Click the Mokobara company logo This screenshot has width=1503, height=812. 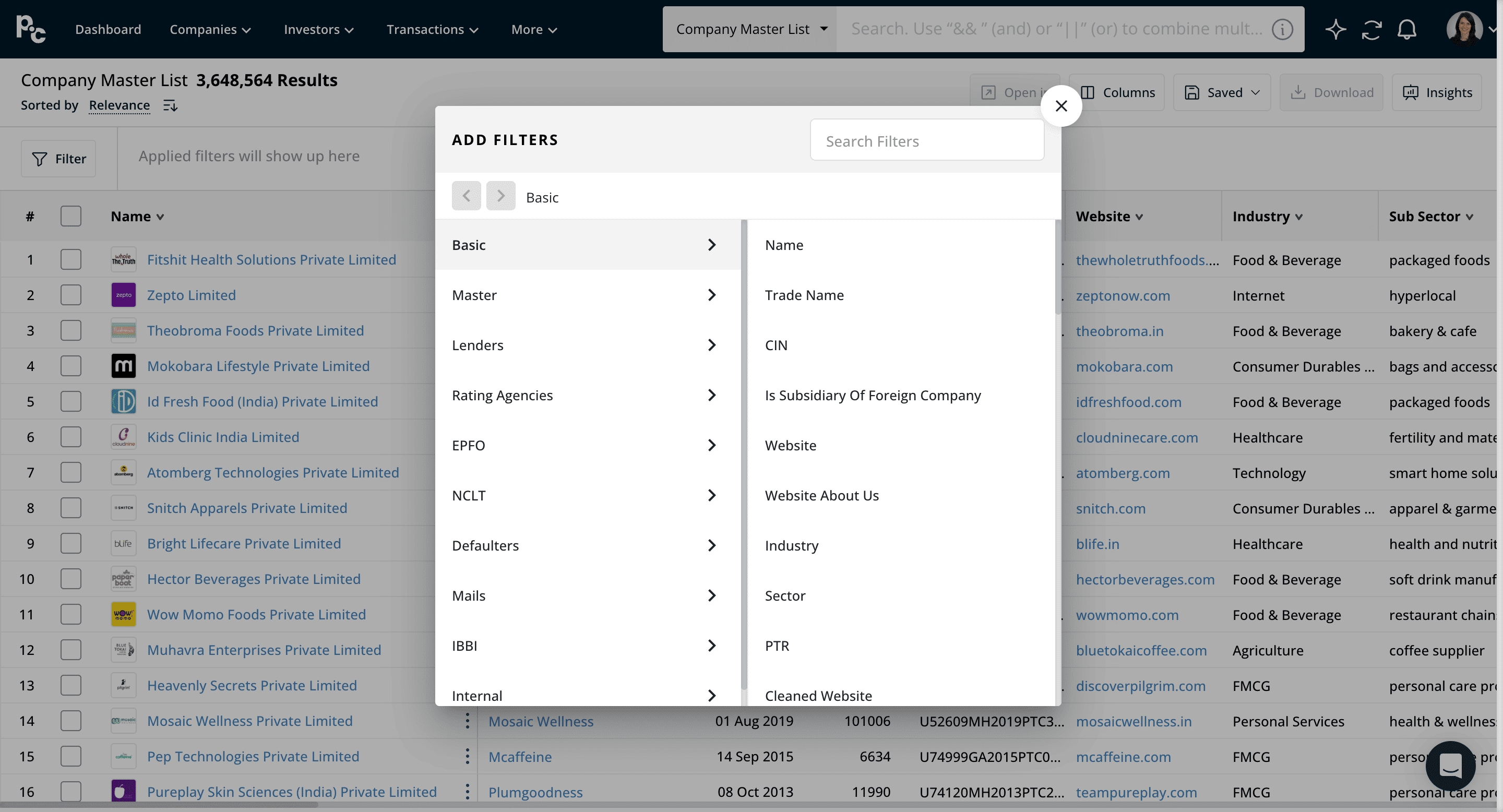coord(124,366)
